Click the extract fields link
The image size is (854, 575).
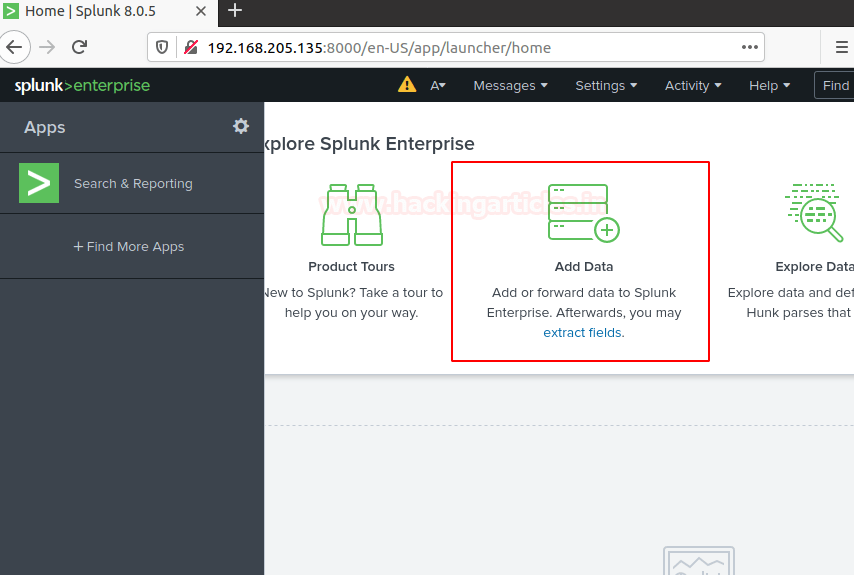pyautogui.click(x=583, y=333)
